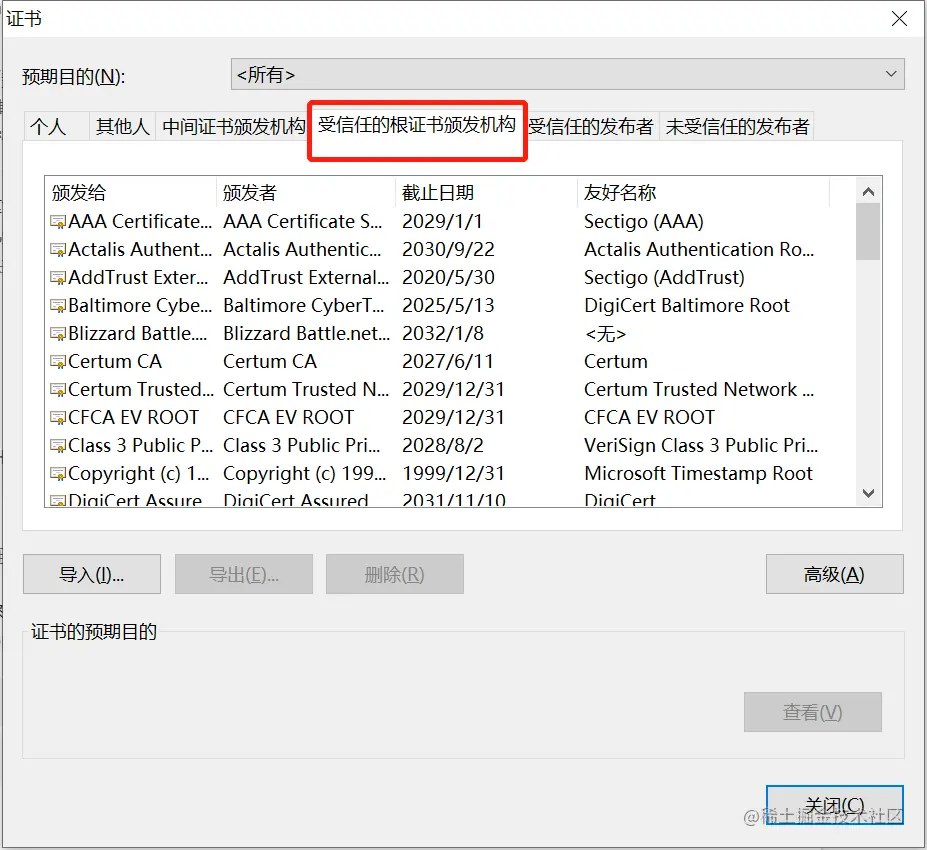The height and width of the screenshot is (850, 927).
Task: Click the 关闭(C) close button
Action: pos(834,804)
